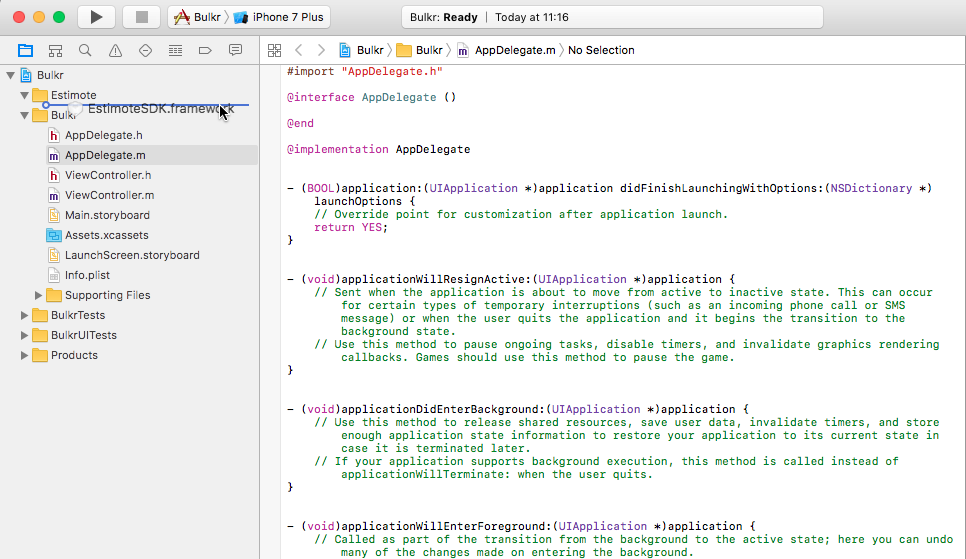Click the "@implementation AppDelegate" line
Image resolution: width=966 pixels, height=559 pixels.
tap(378, 149)
